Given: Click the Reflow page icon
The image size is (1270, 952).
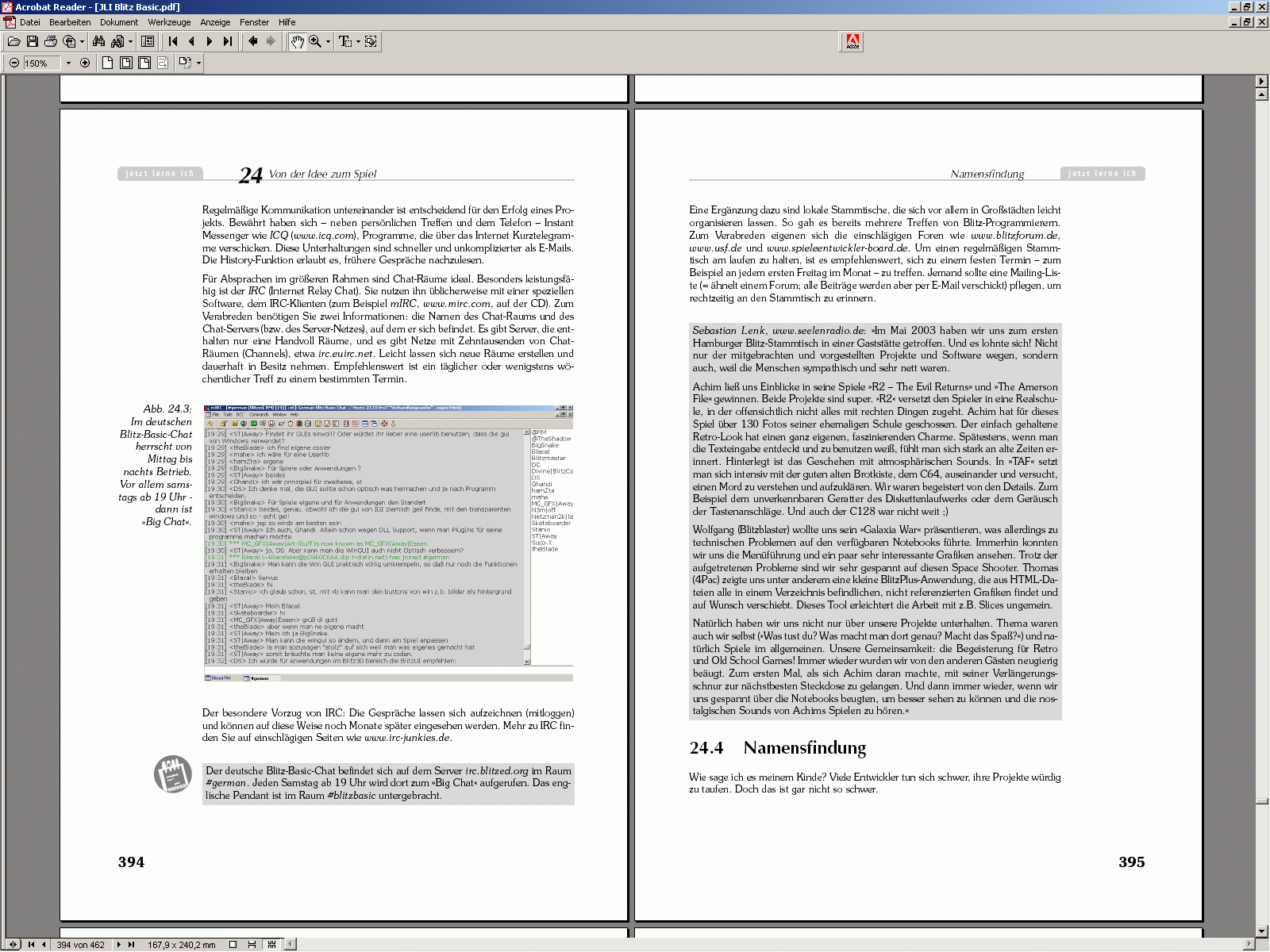Looking at the screenshot, I should (x=163, y=63).
